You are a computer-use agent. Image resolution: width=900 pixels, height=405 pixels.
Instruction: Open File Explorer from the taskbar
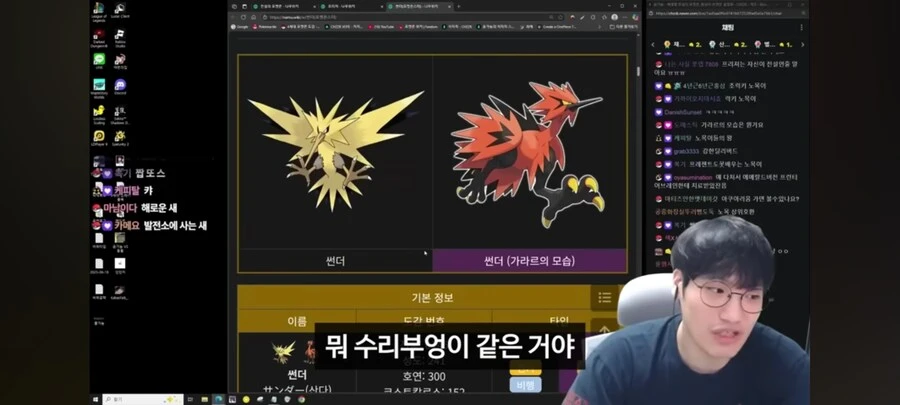tap(204, 399)
